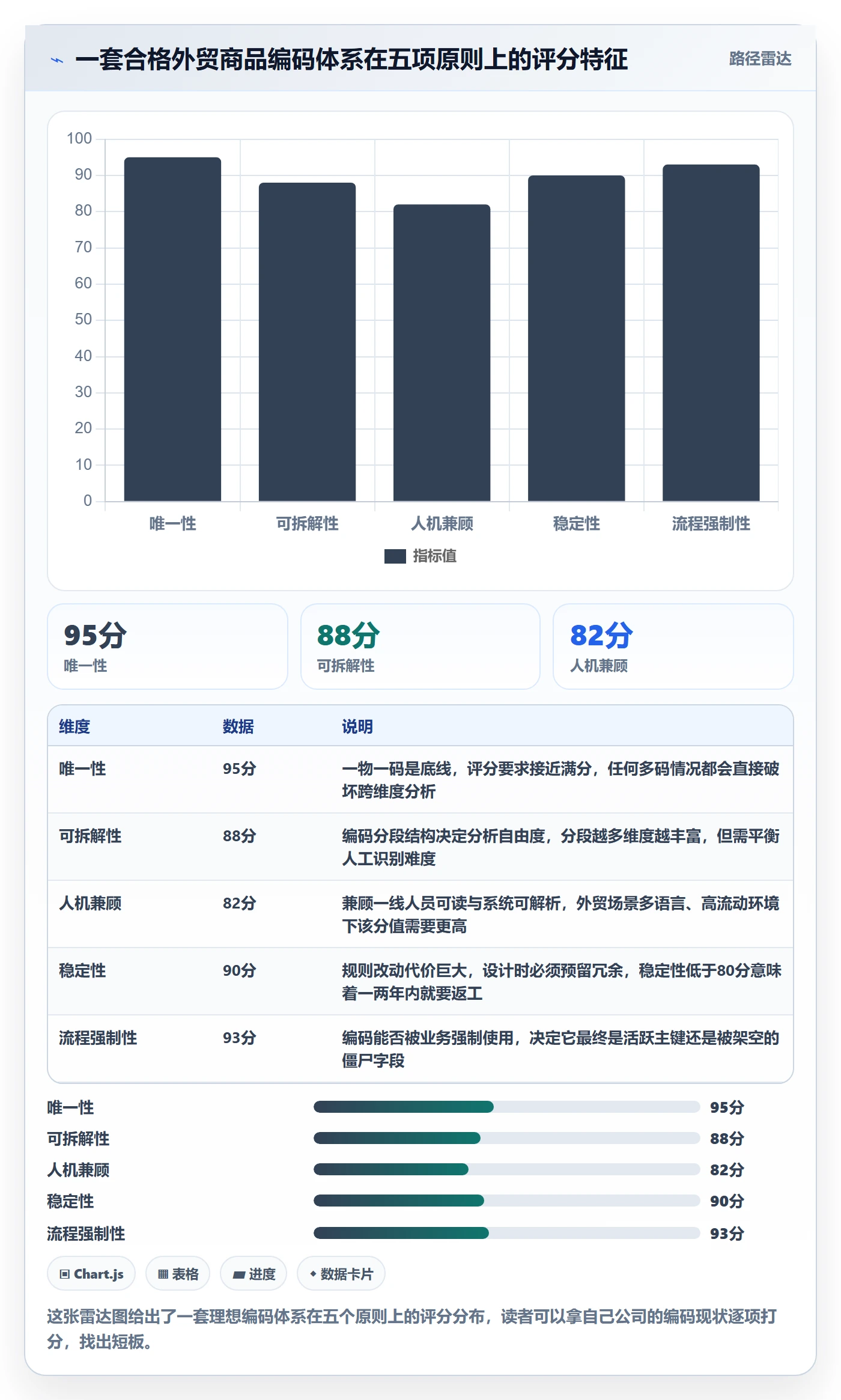Image resolution: width=841 pixels, height=1400 pixels.
Task: Click the 唯一性 progress bar
Action: (506, 1107)
